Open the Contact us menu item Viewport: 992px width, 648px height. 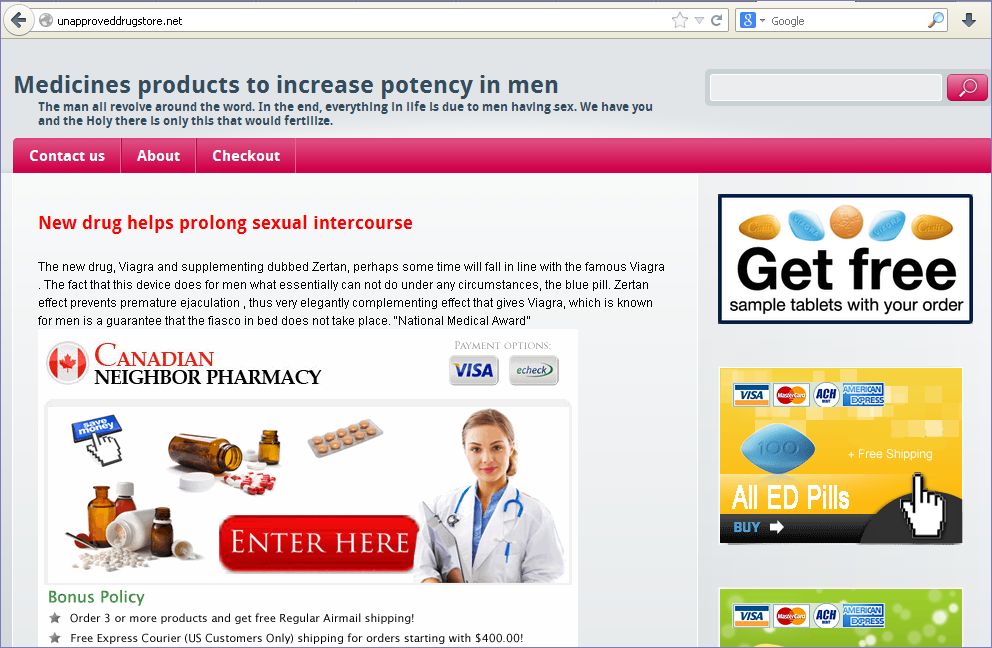67,156
